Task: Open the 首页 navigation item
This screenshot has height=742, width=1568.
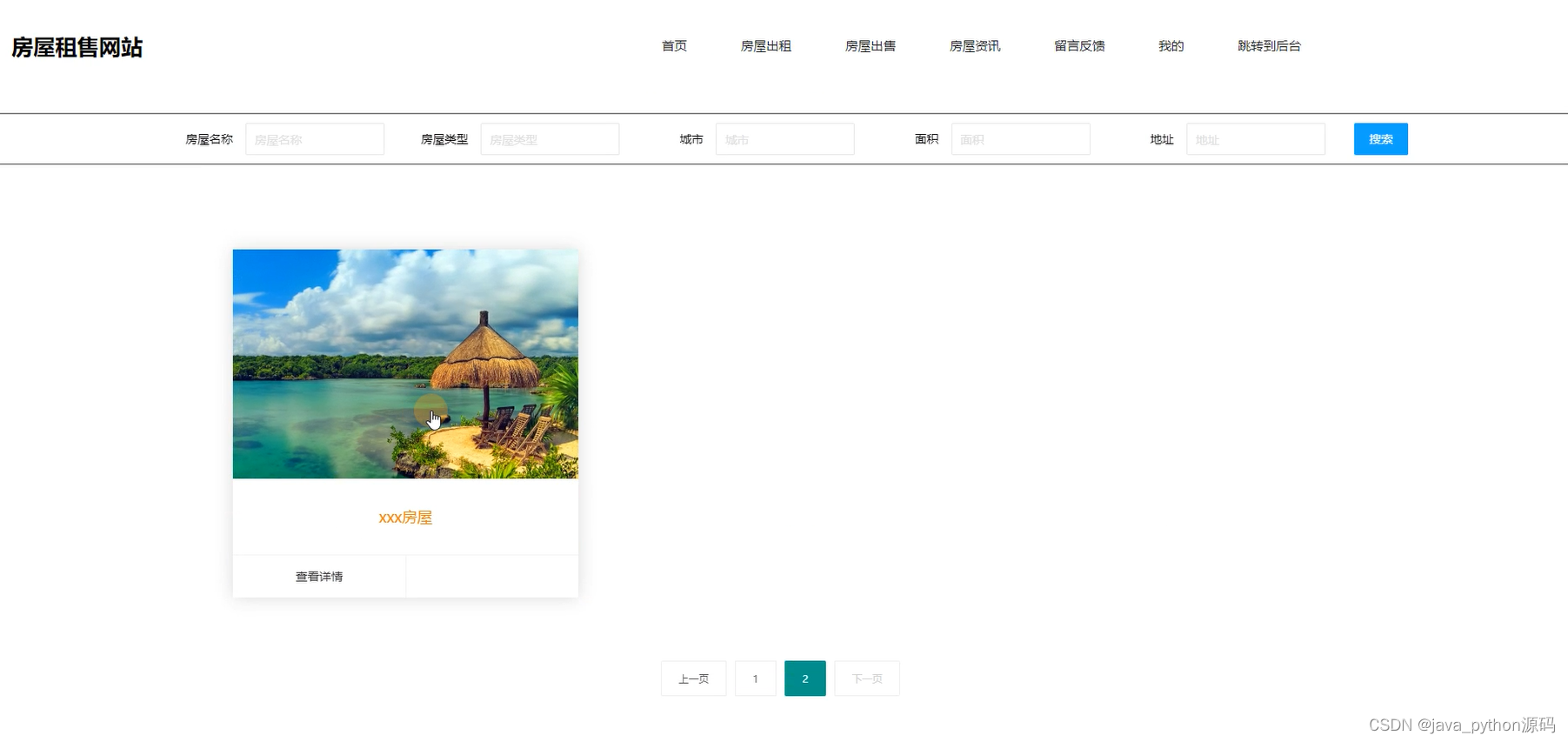Action: 674,46
